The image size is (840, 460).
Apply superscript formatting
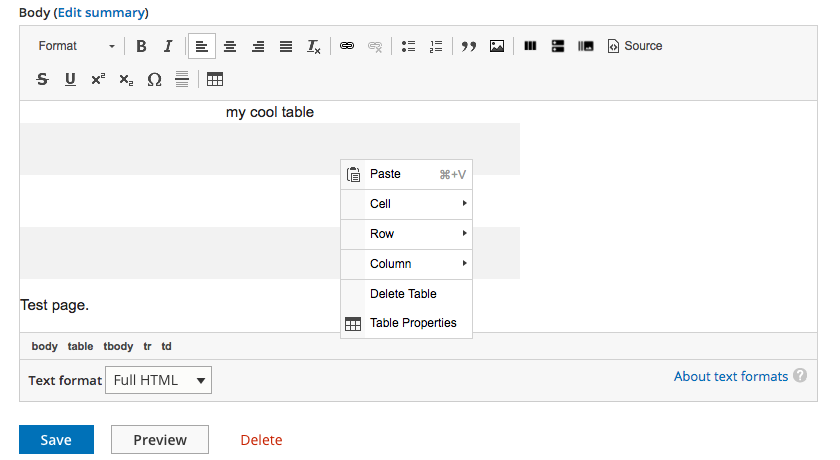coord(98,79)
